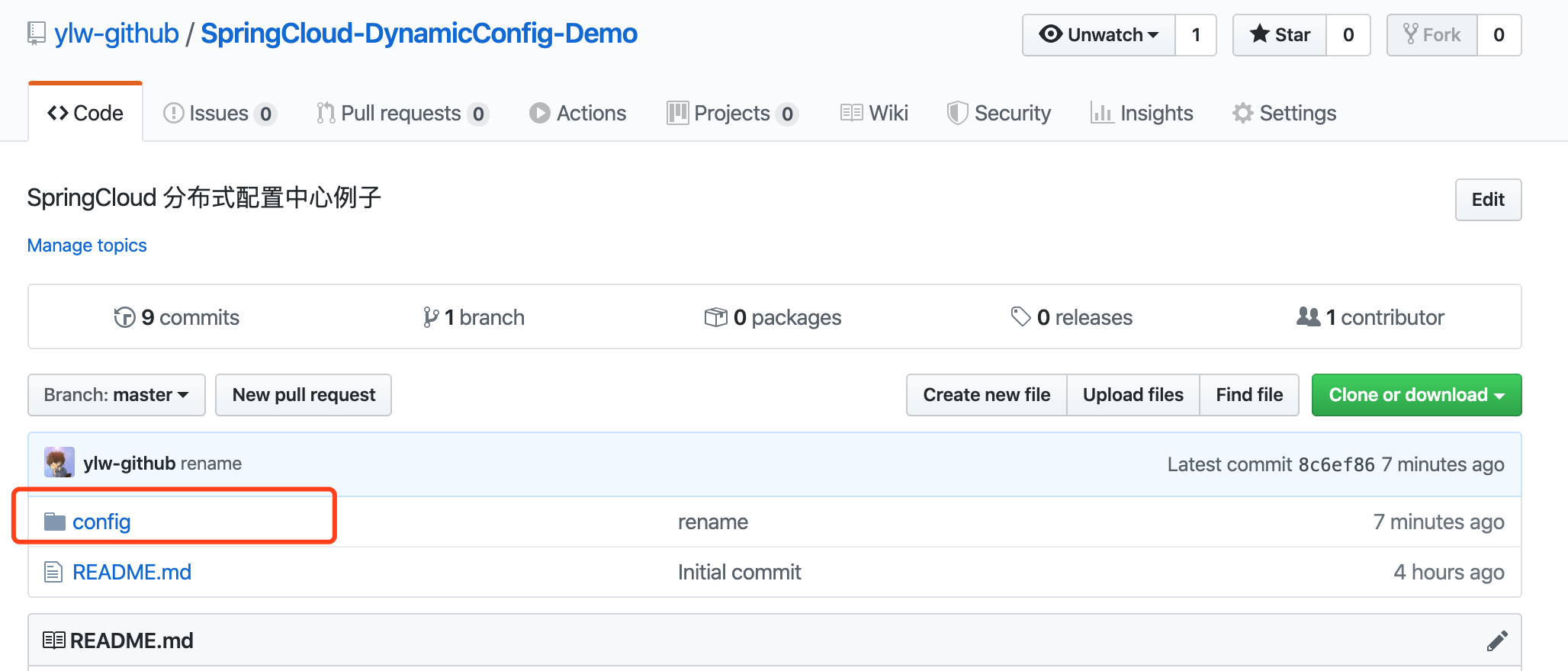This screenshot has height=671, width=1568.
Task: View the 9 commits history
Action: (177, 317)
